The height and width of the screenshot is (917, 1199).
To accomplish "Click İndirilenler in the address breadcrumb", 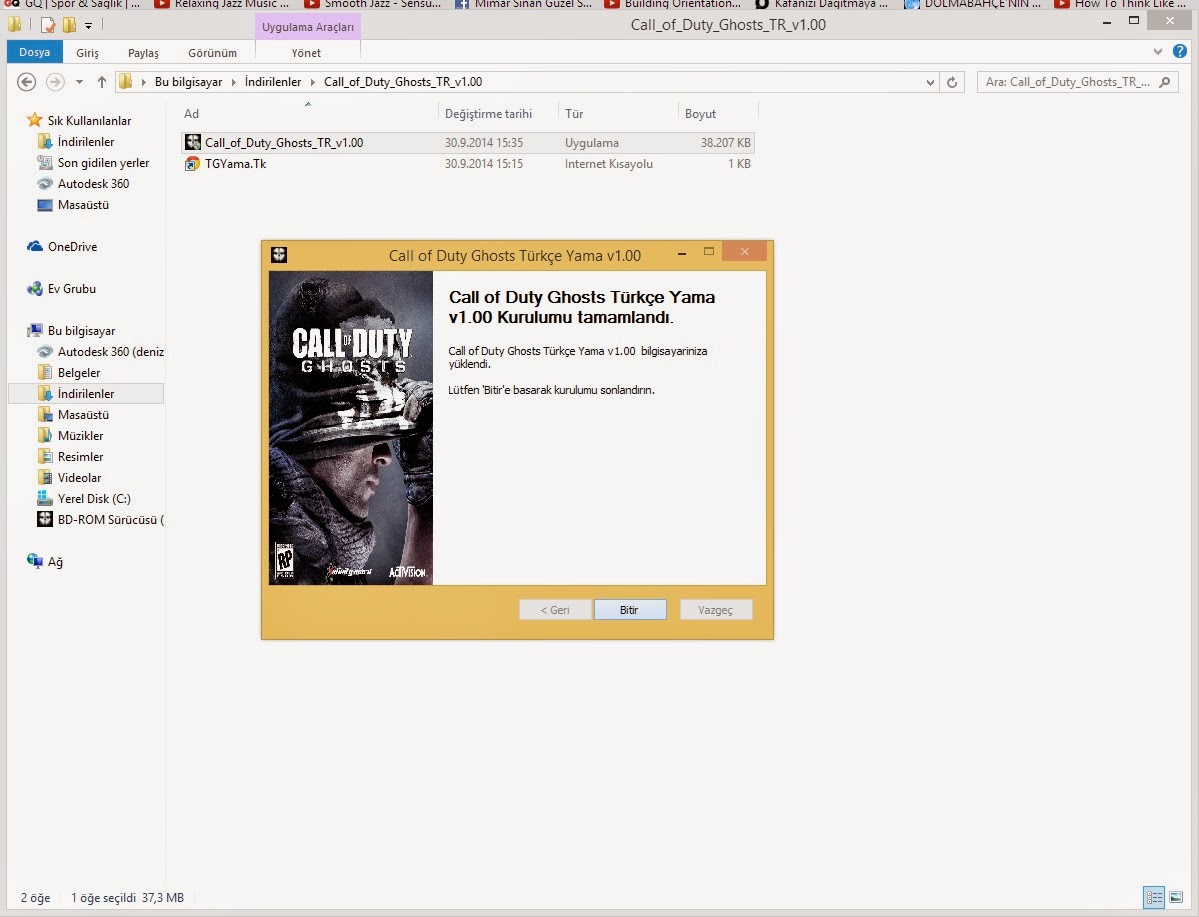I will (x=273, y=82).
